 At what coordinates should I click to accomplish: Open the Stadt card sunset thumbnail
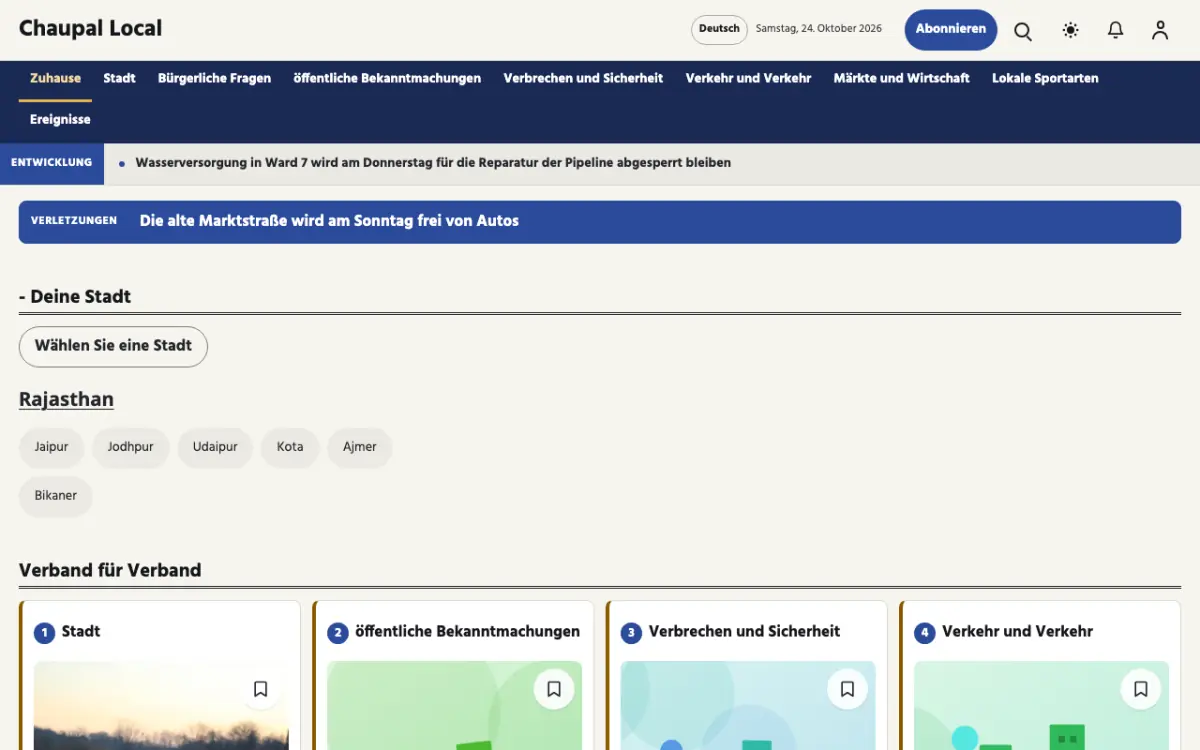pos(161,706)
